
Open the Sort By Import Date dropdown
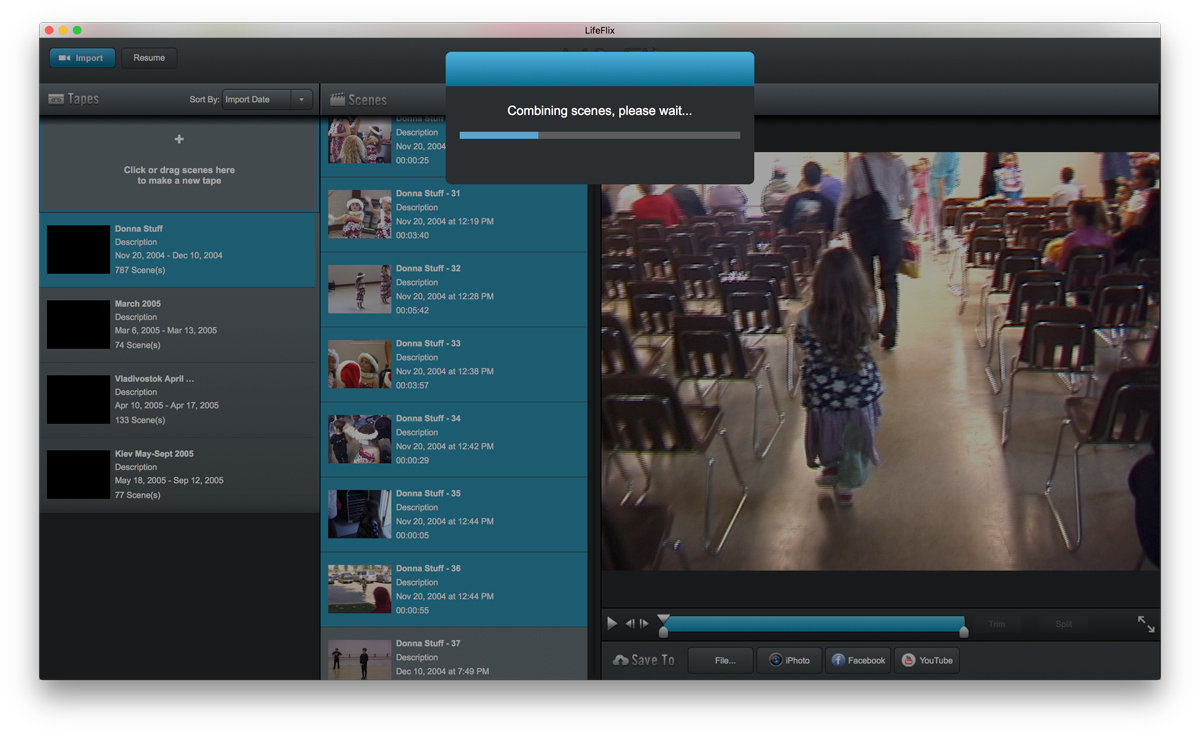(x=267, y=99)
